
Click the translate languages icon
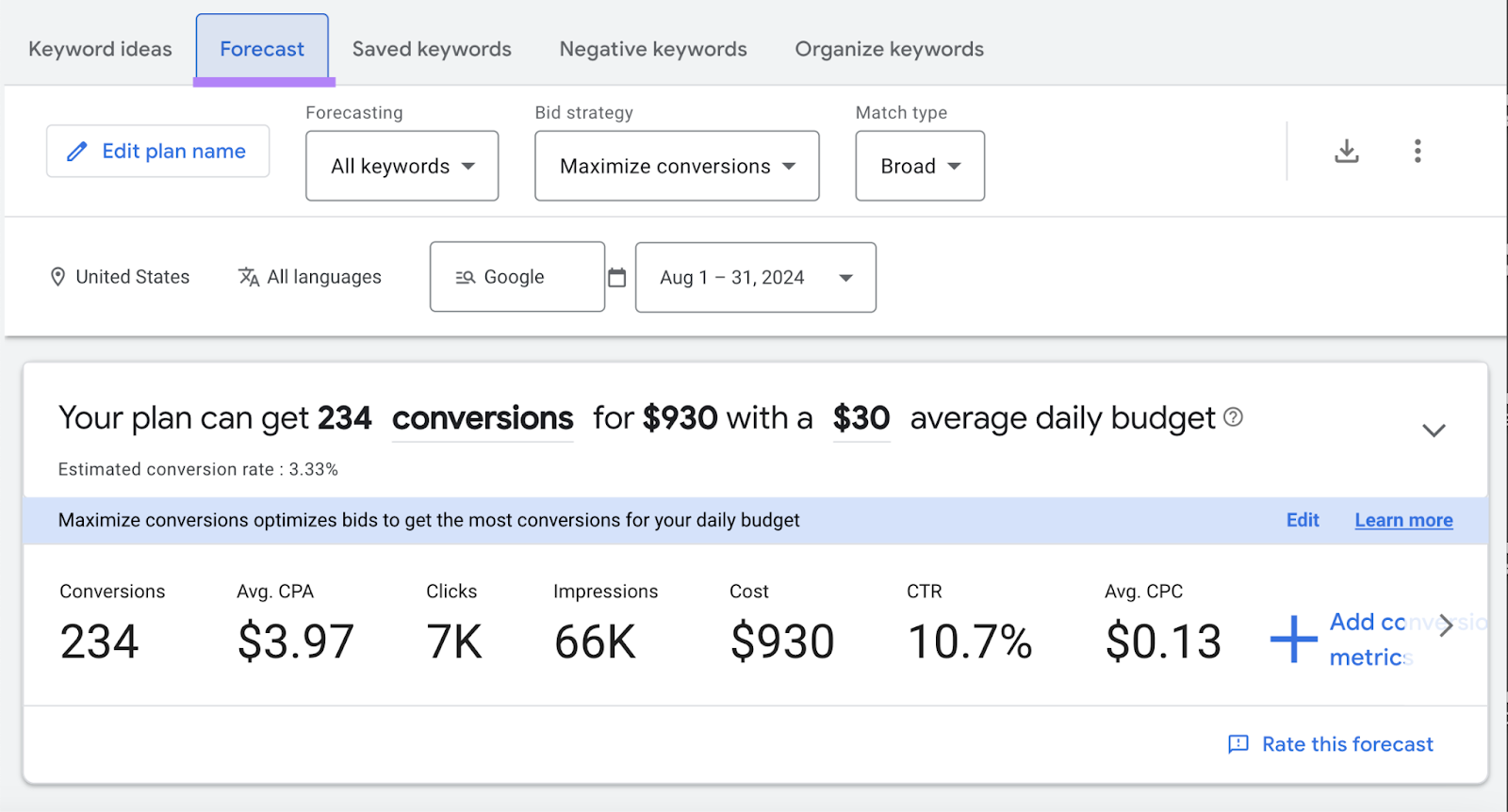tap(248, 277)
